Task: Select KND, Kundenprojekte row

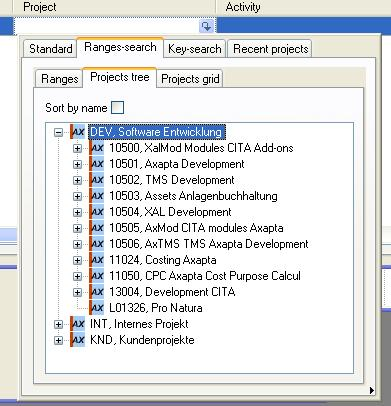Action: click(x=142, y=340)
